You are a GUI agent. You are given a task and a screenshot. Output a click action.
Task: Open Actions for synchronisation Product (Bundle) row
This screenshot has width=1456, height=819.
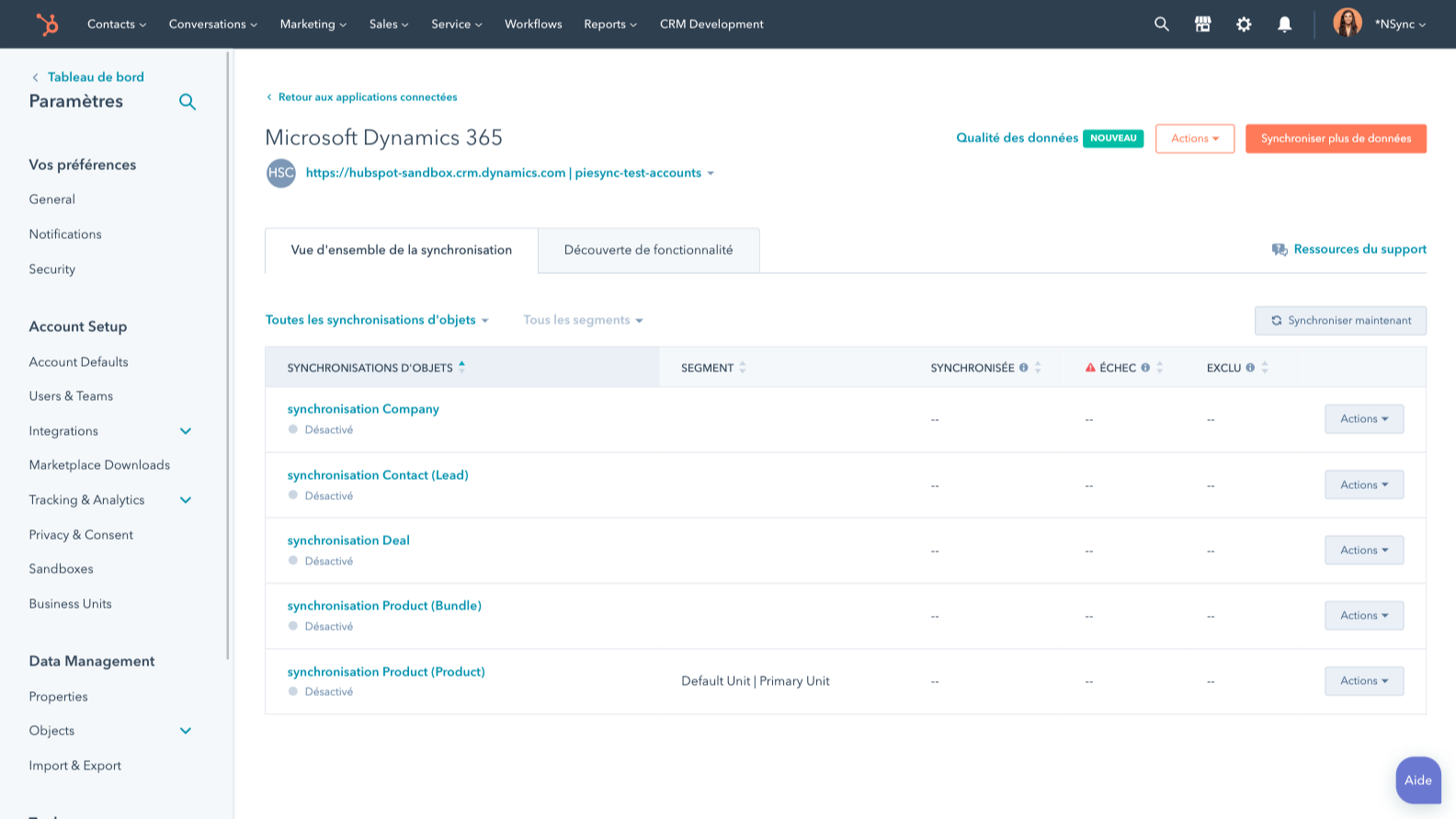click(x=1364, y=616)
